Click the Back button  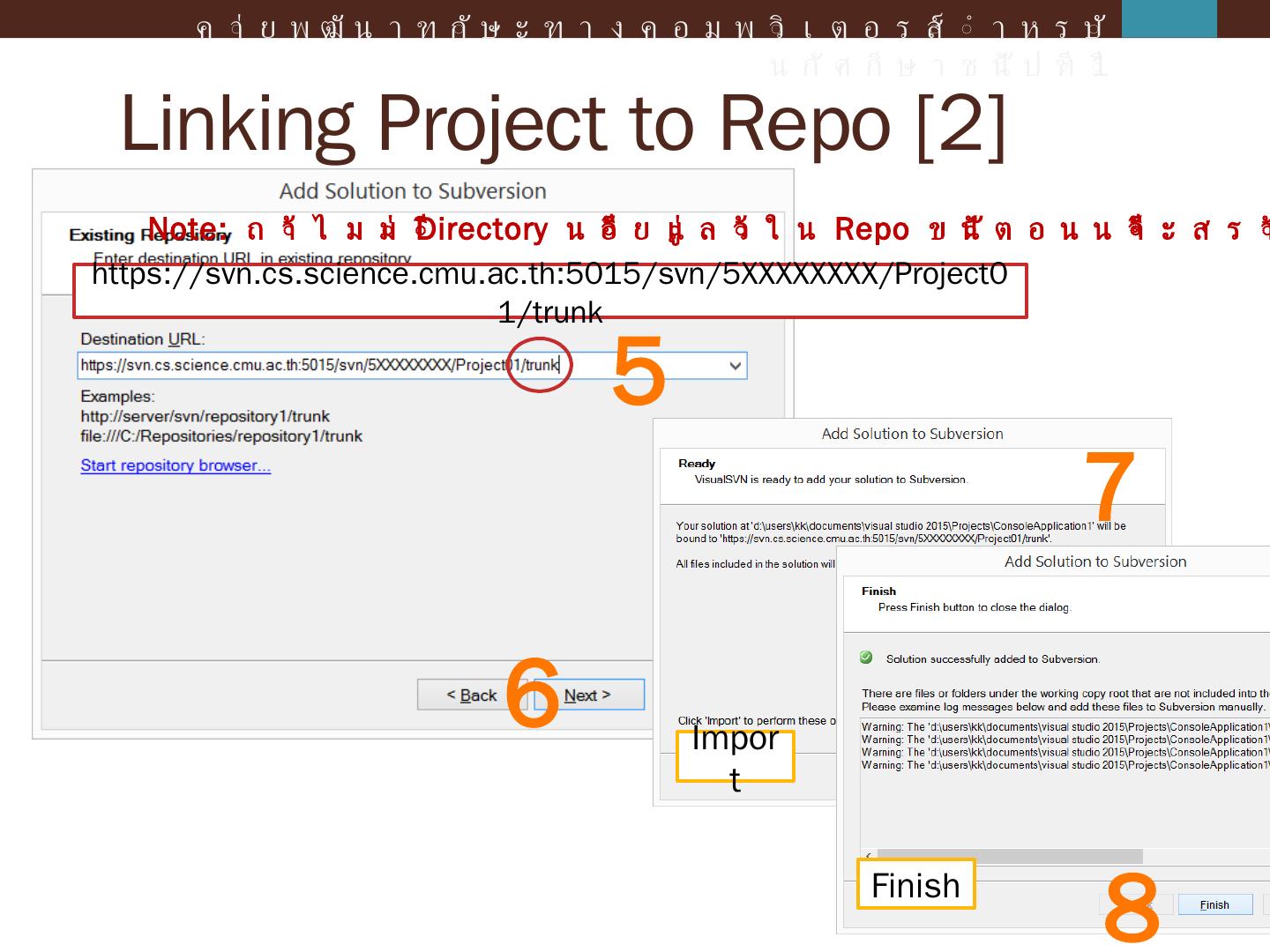[472, 695]
